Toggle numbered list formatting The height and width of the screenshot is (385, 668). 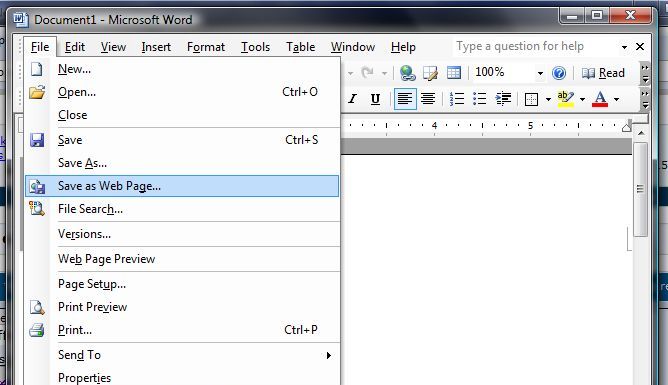pyautogui.click(x=457, y=99)
